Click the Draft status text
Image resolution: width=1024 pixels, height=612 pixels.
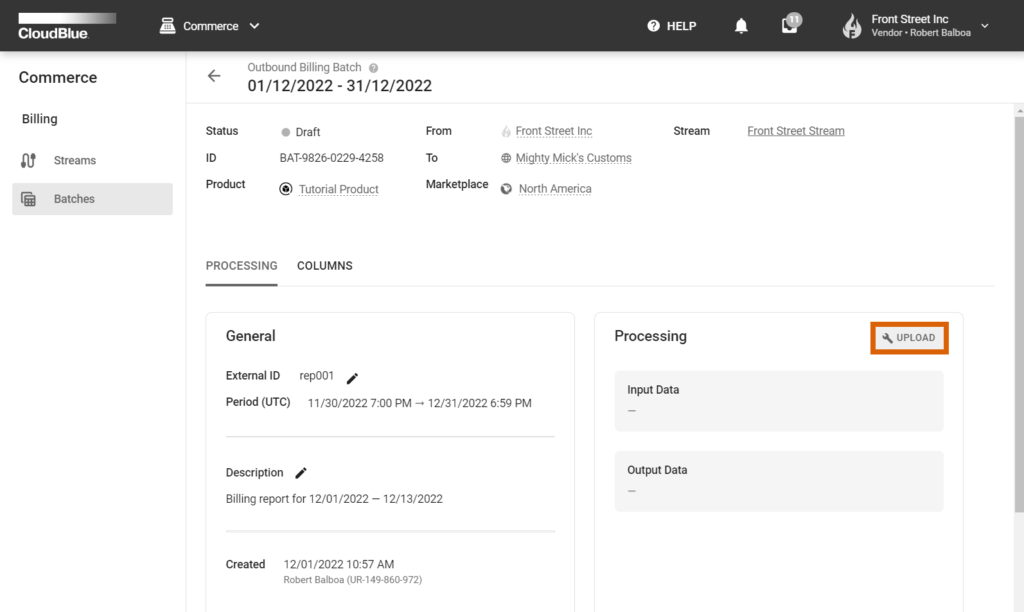click(x=308, y=132)
